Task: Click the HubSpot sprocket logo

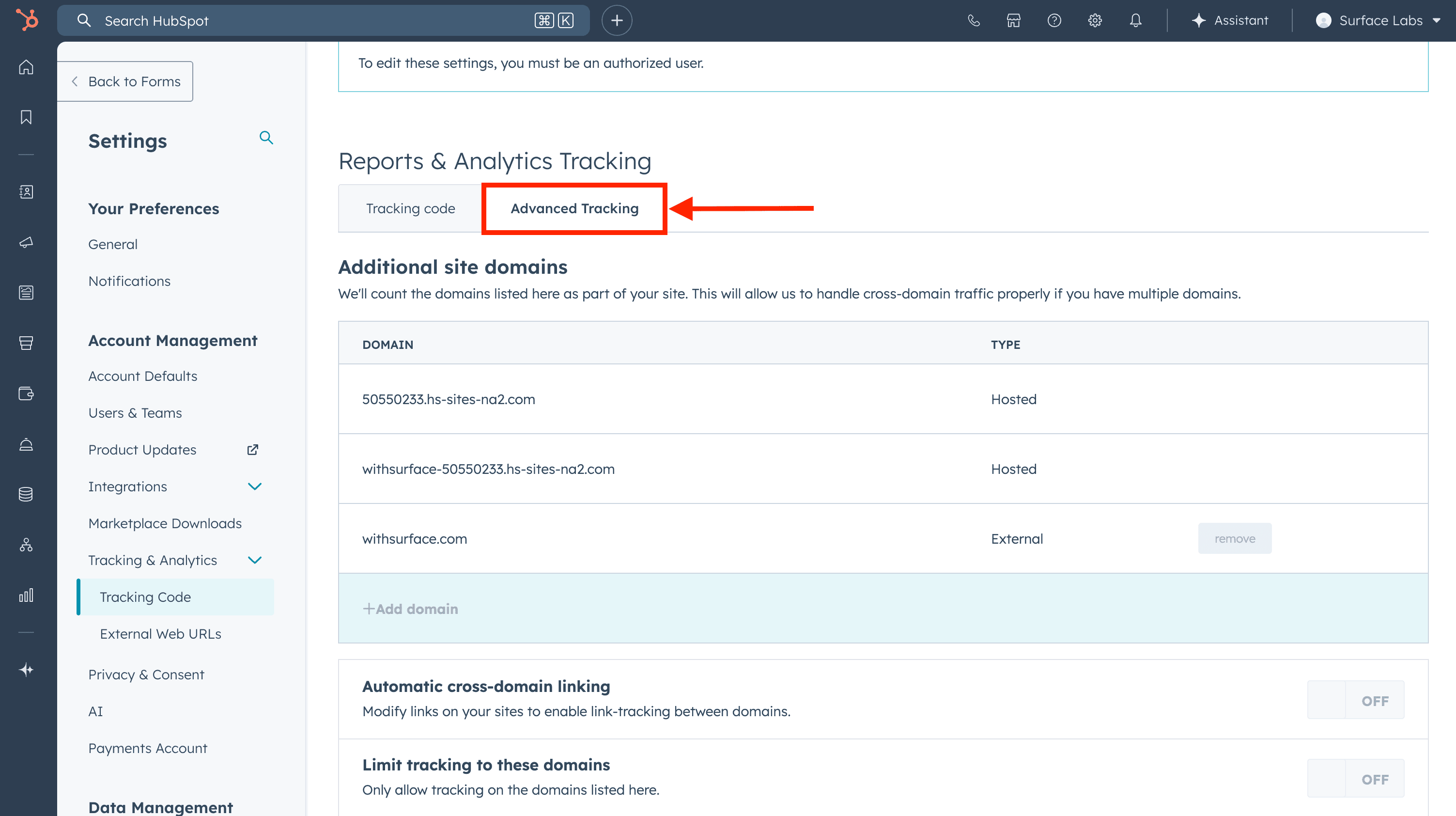Action: (27, 20)
